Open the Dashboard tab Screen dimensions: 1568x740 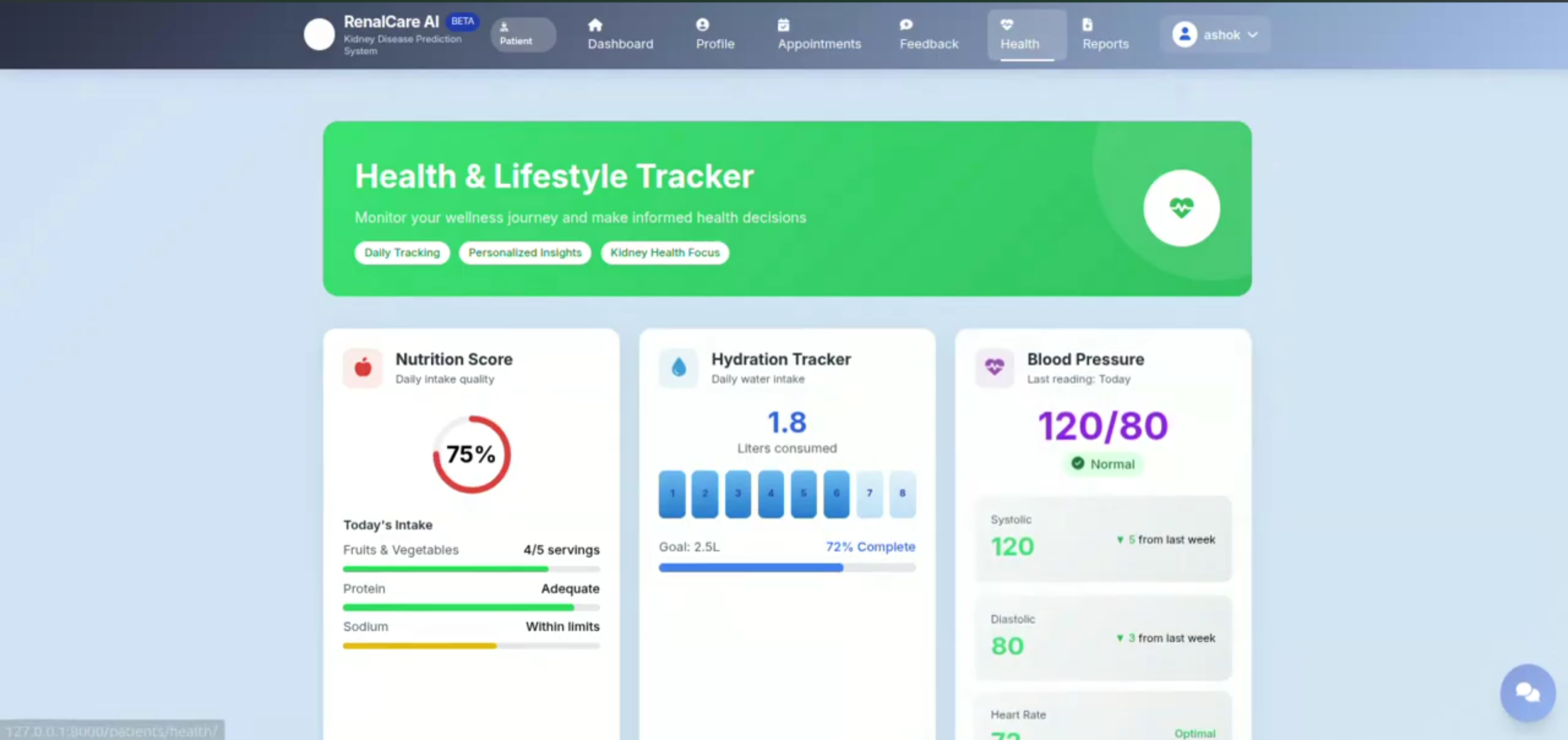(x=620, y=35)
